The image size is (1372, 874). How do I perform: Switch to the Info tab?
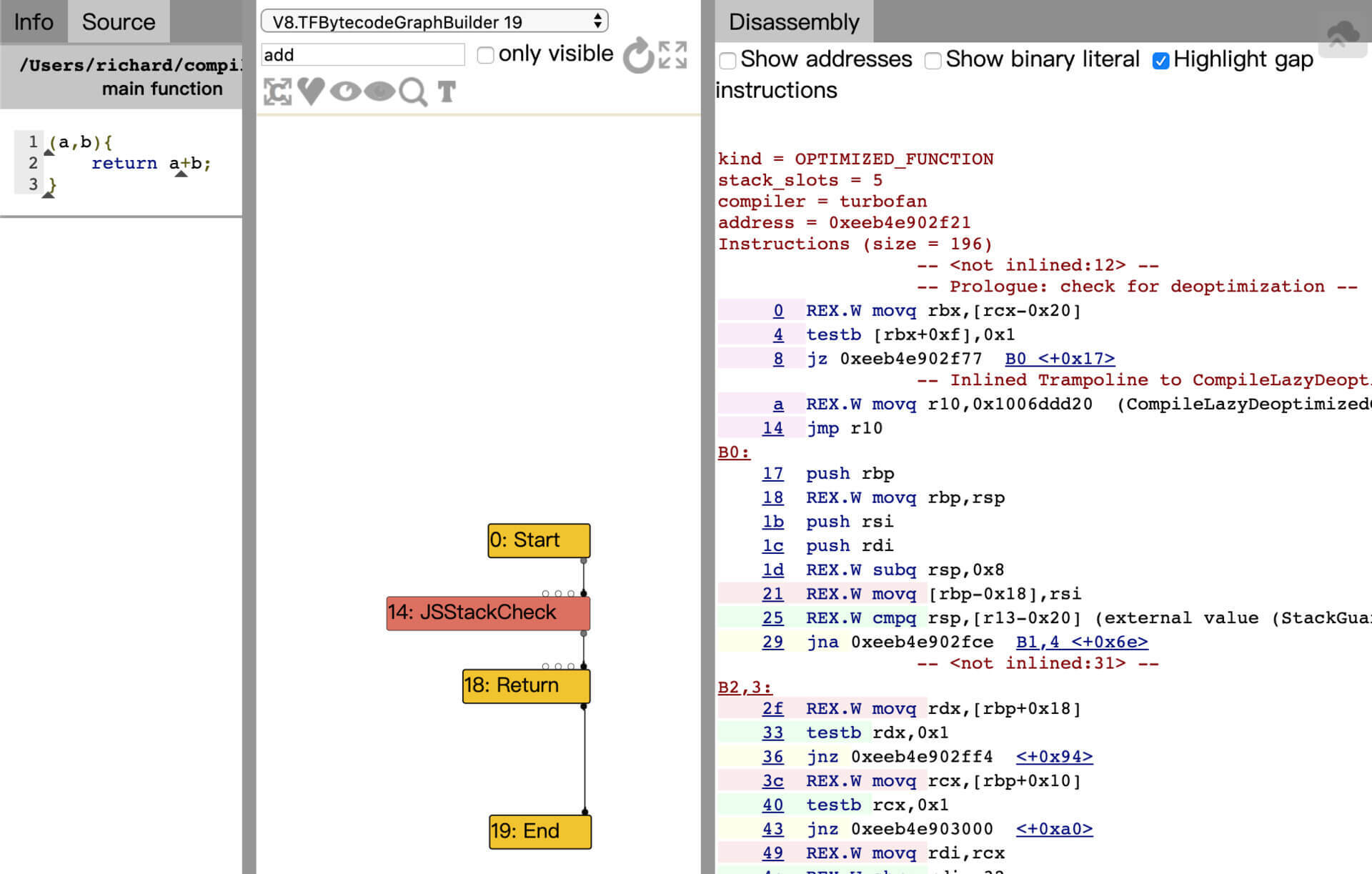tap(34, 21)
